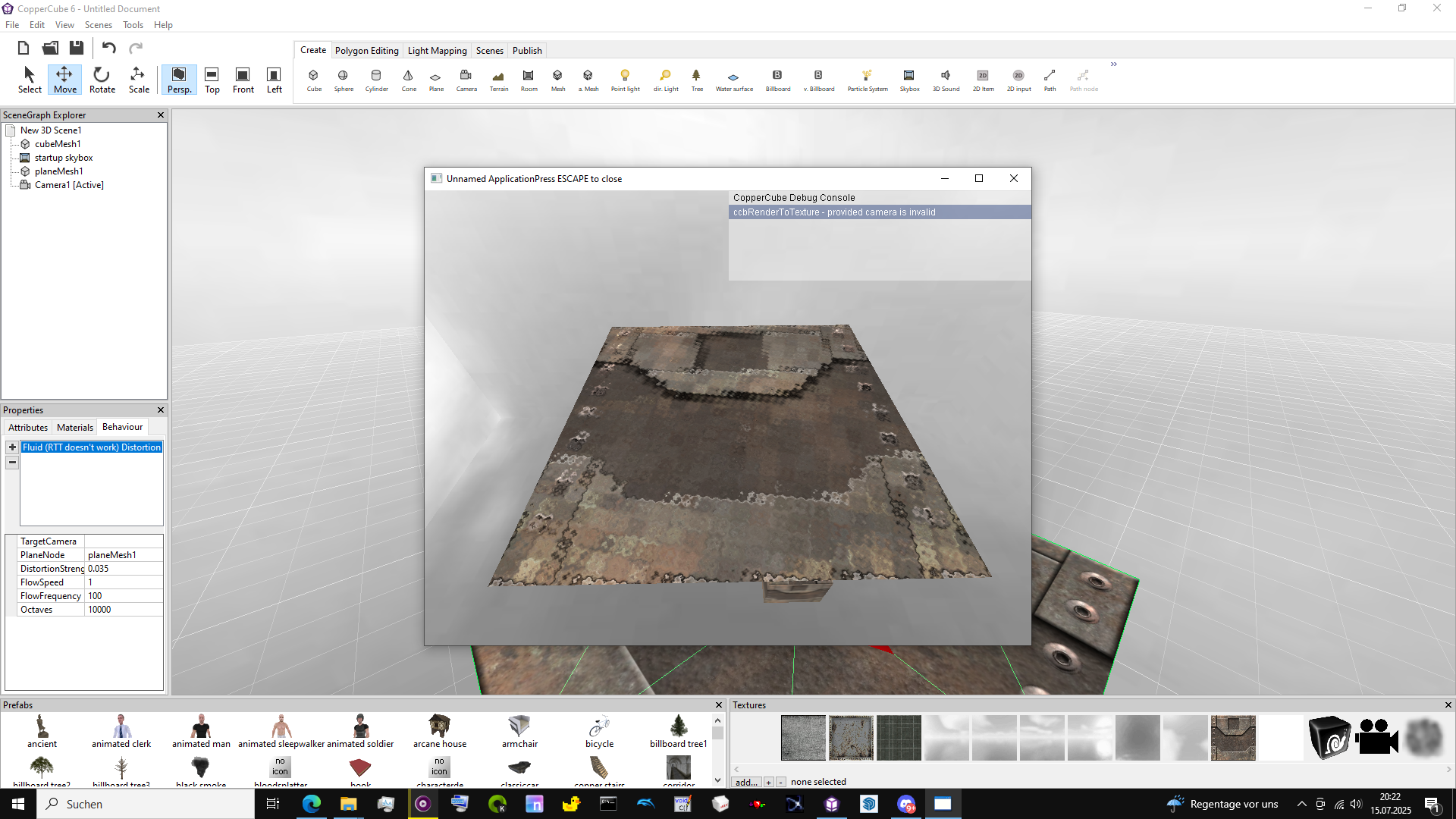Open the Materials properties tab
Screen dimensions: 1456x819
pos(75,428)
